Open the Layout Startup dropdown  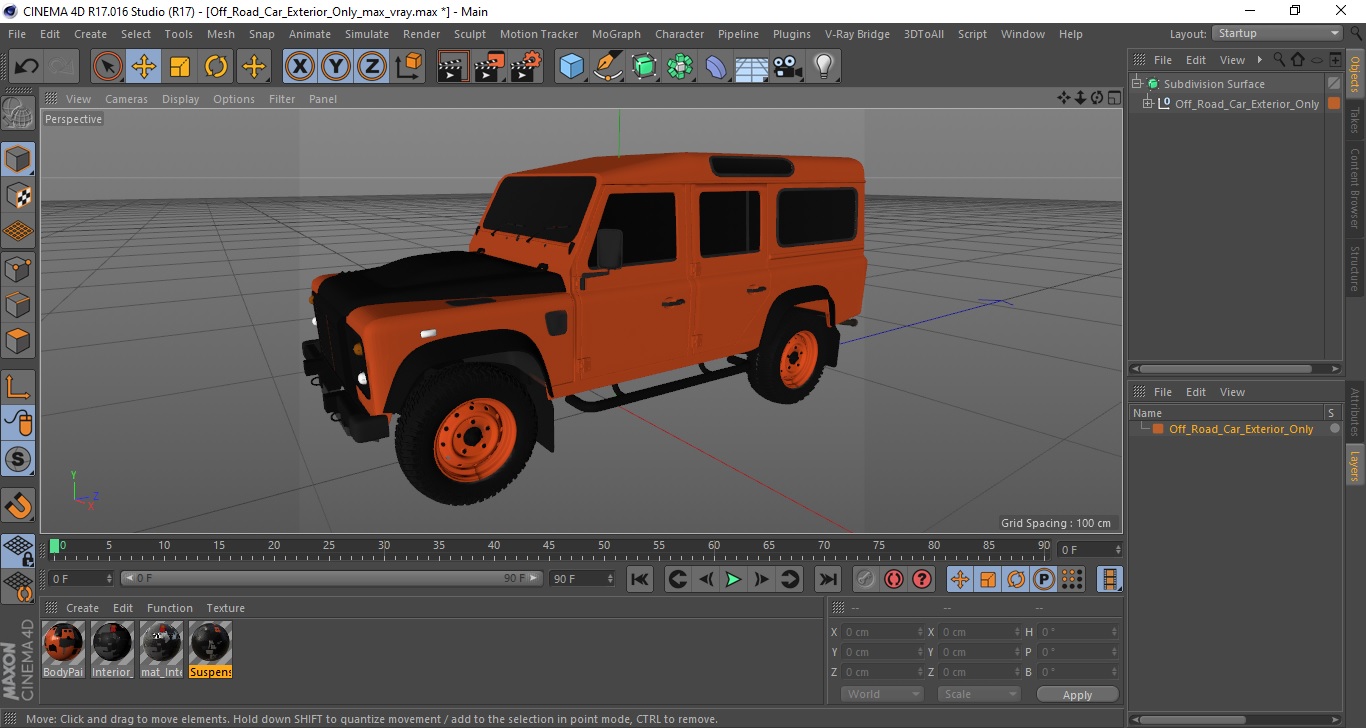tap(1277, 33)
